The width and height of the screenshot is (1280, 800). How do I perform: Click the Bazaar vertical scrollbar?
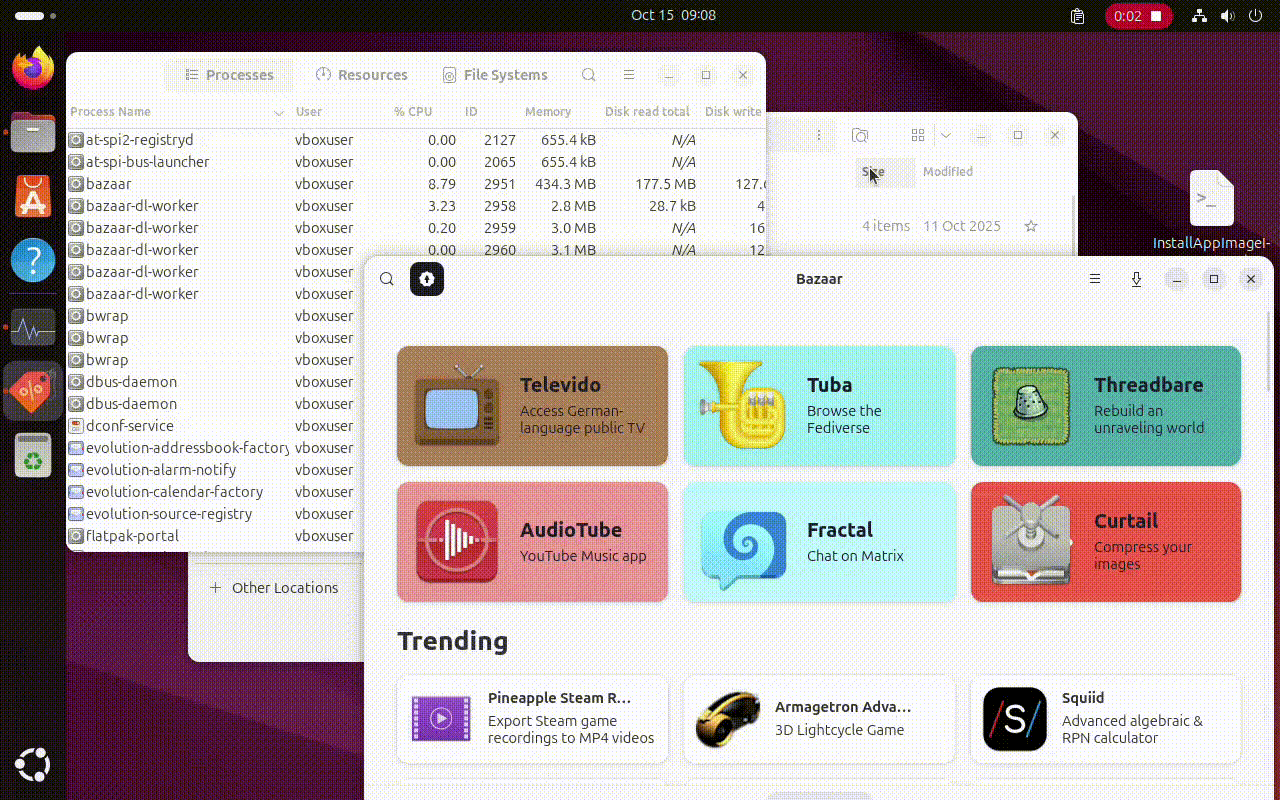click(x=1270, y=350)
